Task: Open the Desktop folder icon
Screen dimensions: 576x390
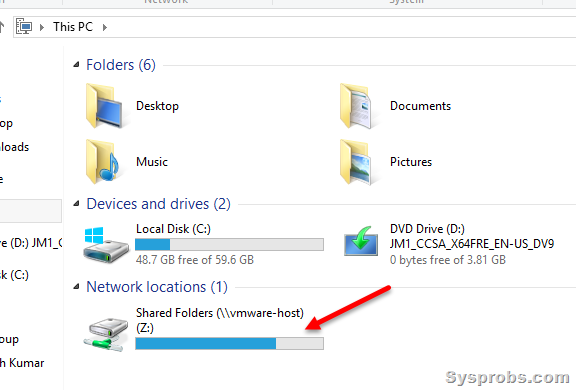Action: [x=107, y=106]
